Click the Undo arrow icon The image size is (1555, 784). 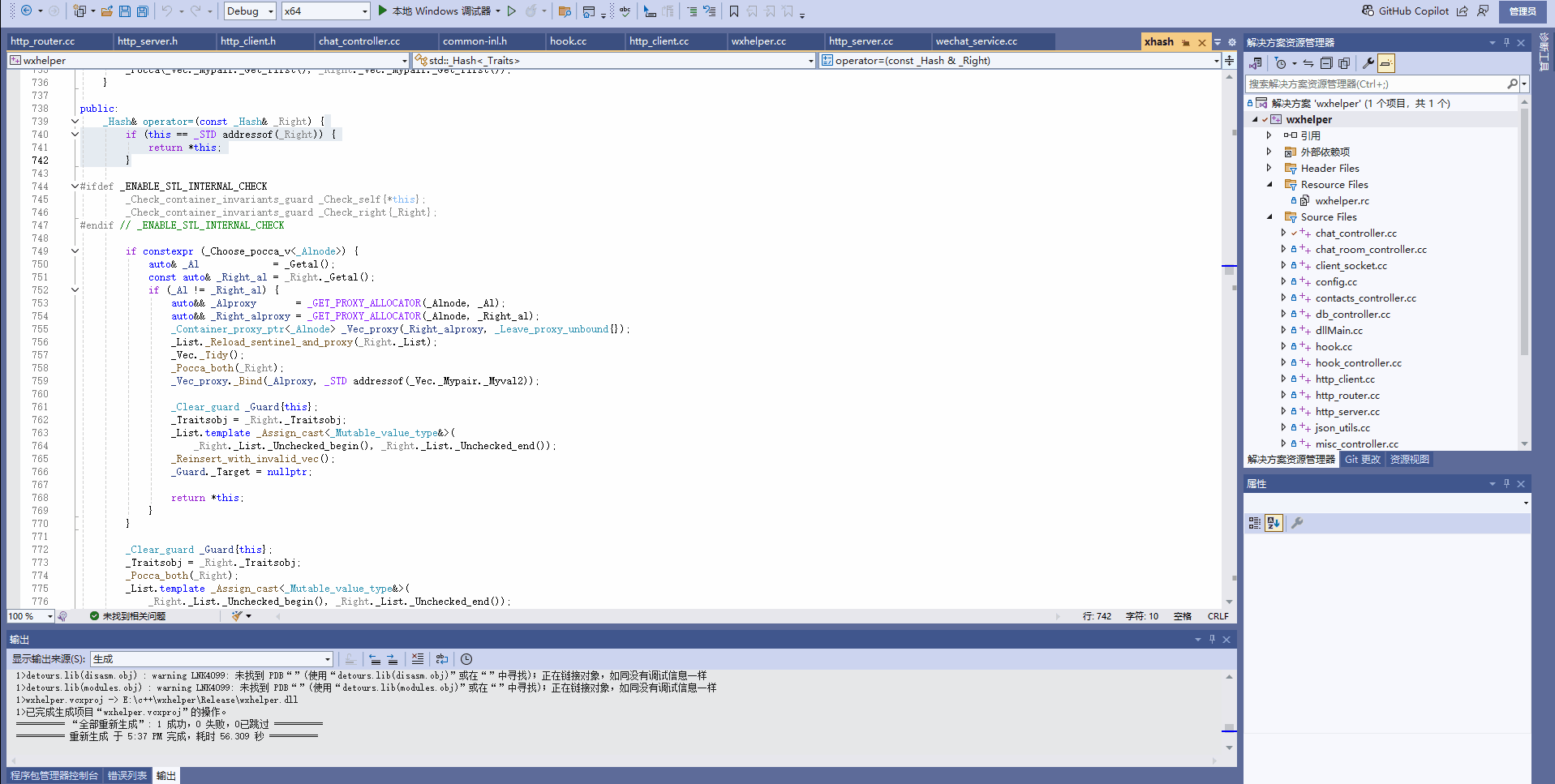[x=166, y=11]
